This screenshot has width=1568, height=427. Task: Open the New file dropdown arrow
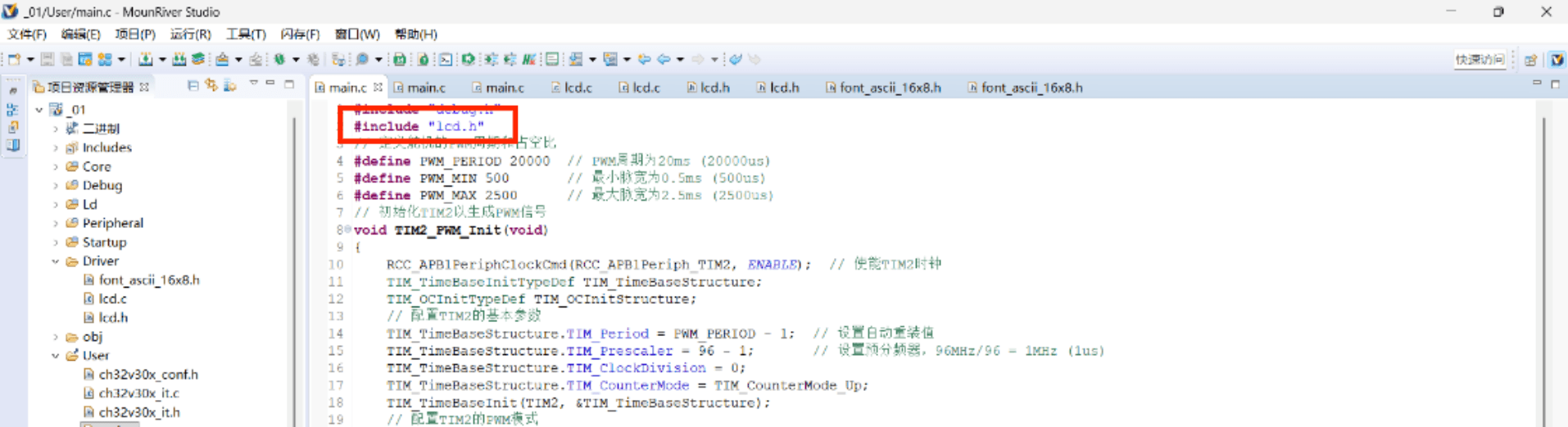(x=30, y=59)
